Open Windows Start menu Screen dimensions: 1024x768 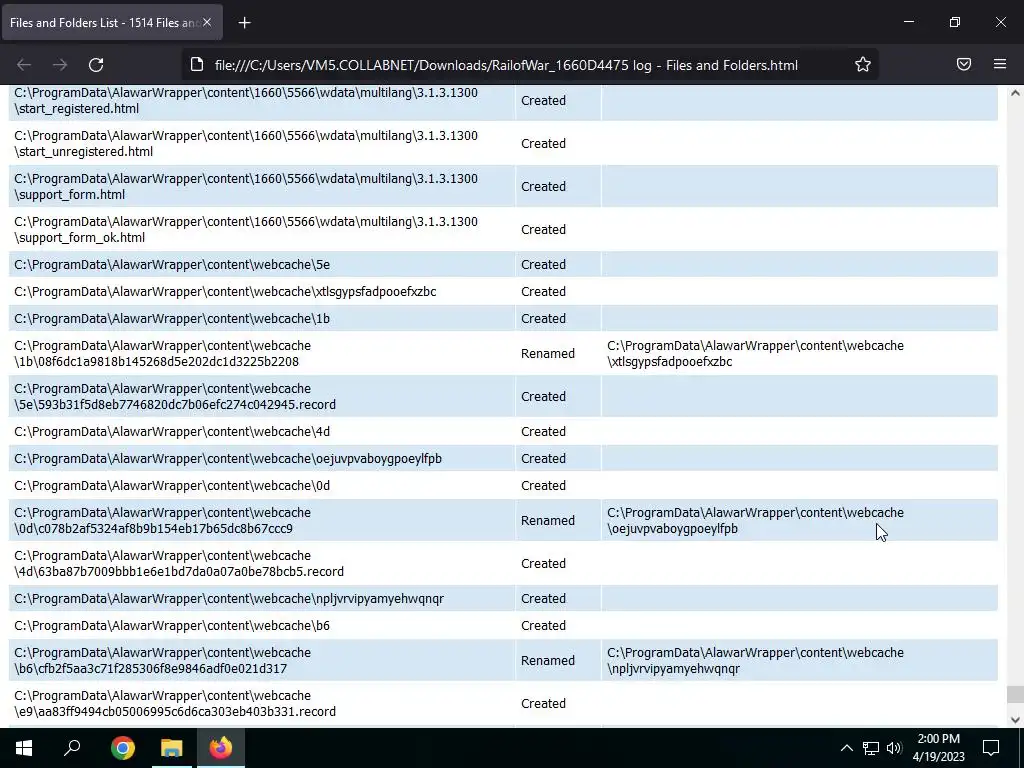tap(24, 748)
